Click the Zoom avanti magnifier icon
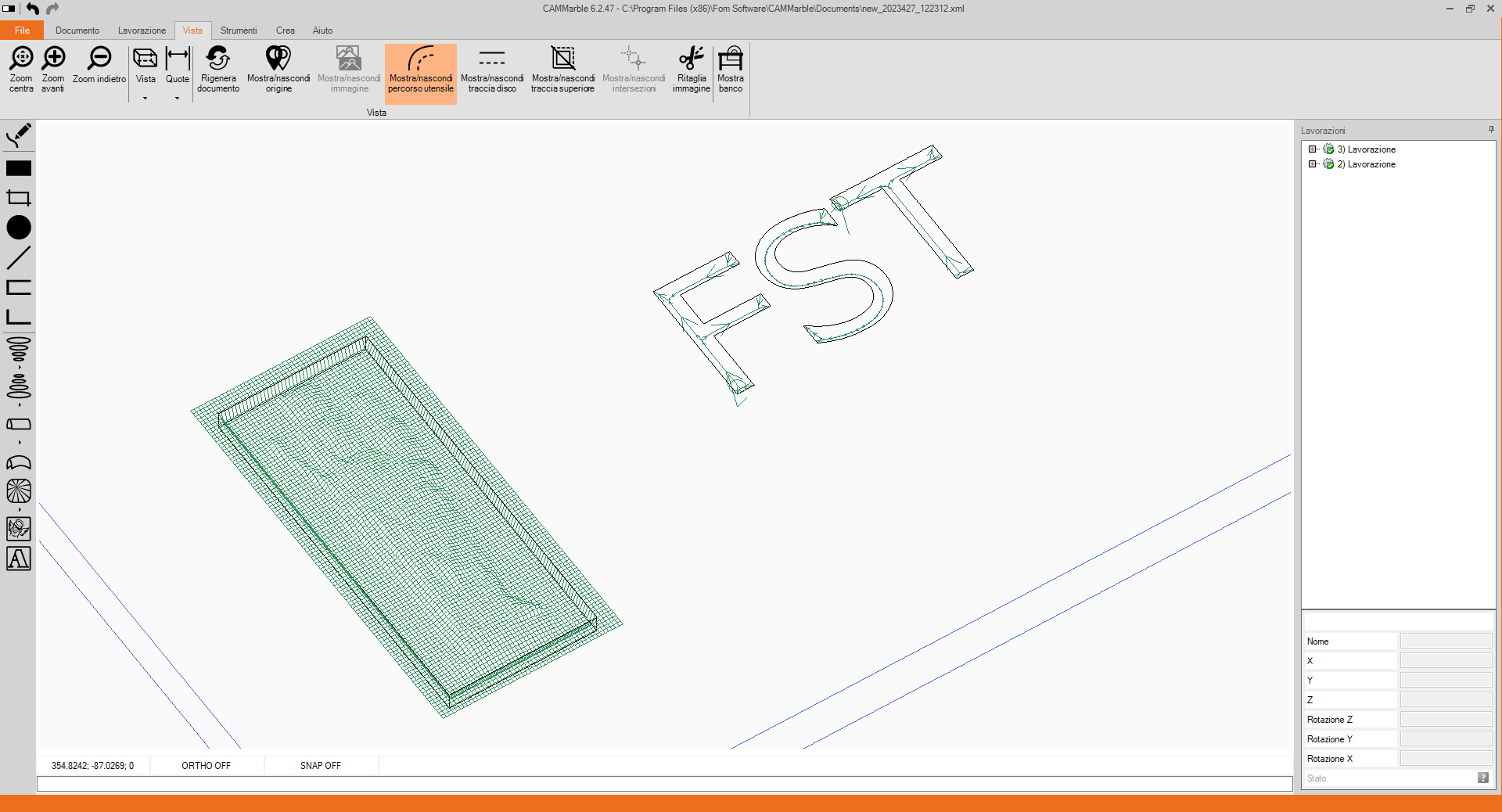This screenshot has width=1502, height=812. click(53, 59)
